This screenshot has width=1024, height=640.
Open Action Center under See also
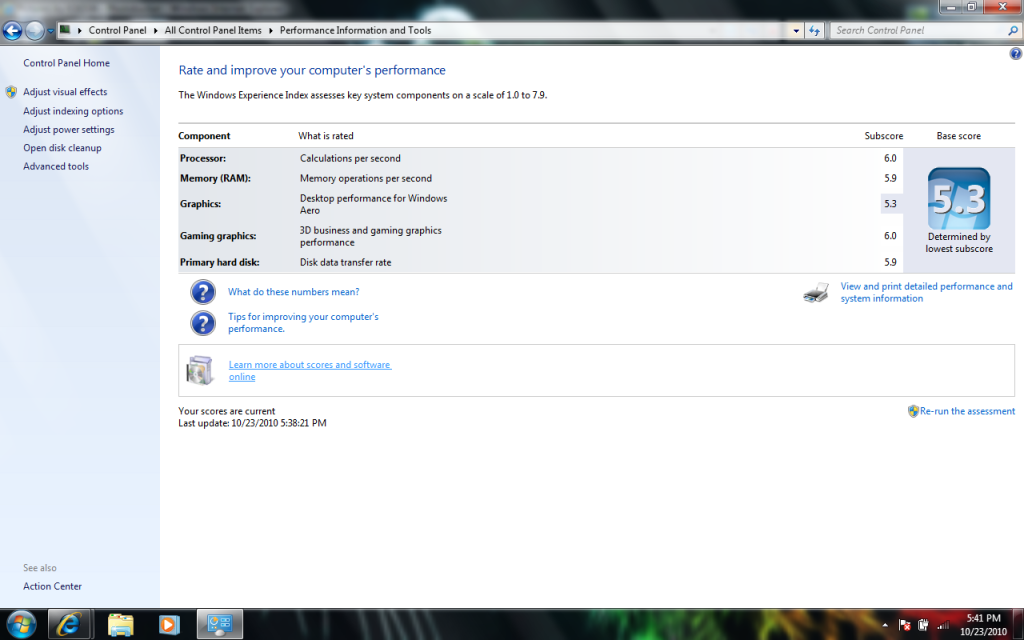coord(52,586)
